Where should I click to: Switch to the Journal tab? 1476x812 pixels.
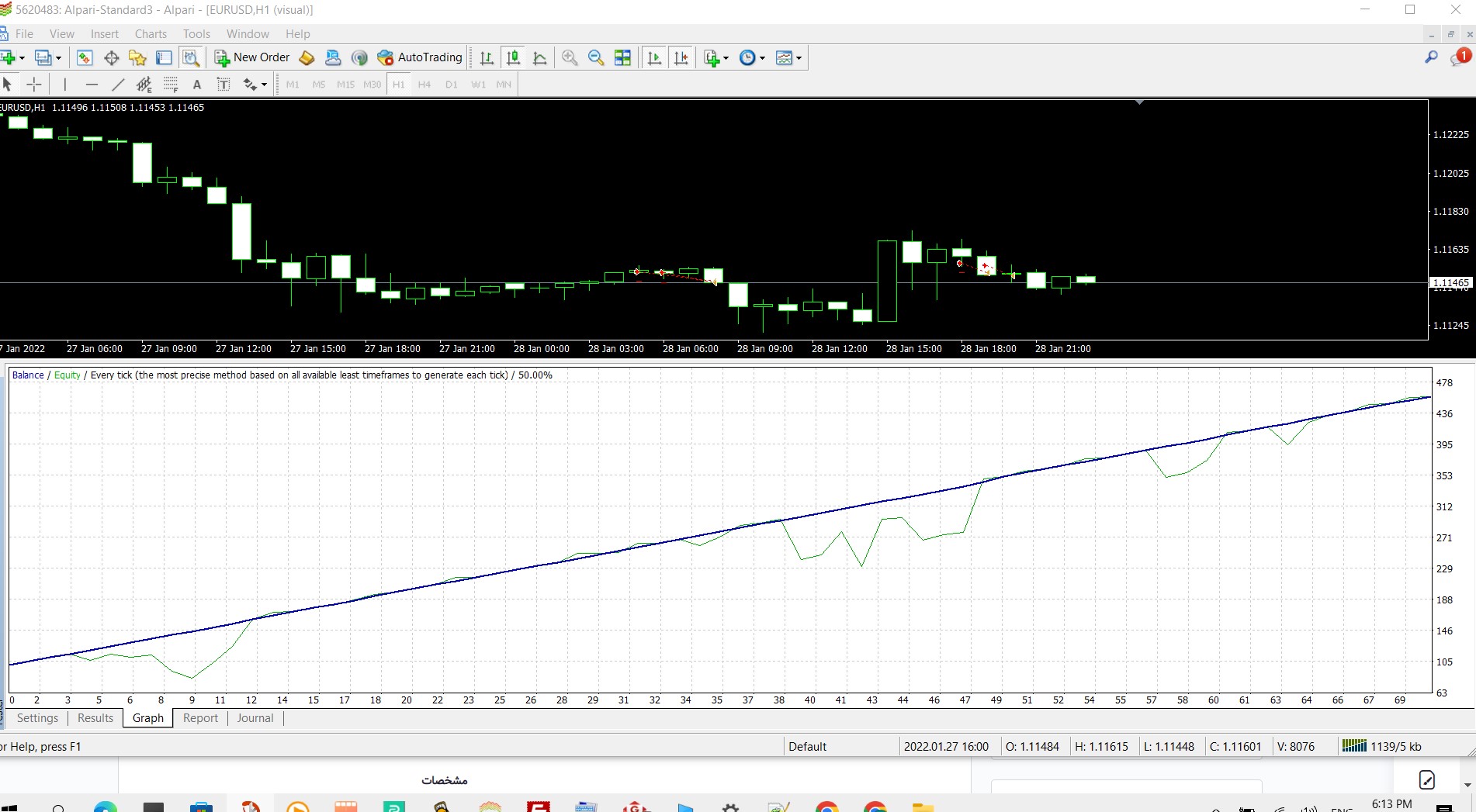255,718
